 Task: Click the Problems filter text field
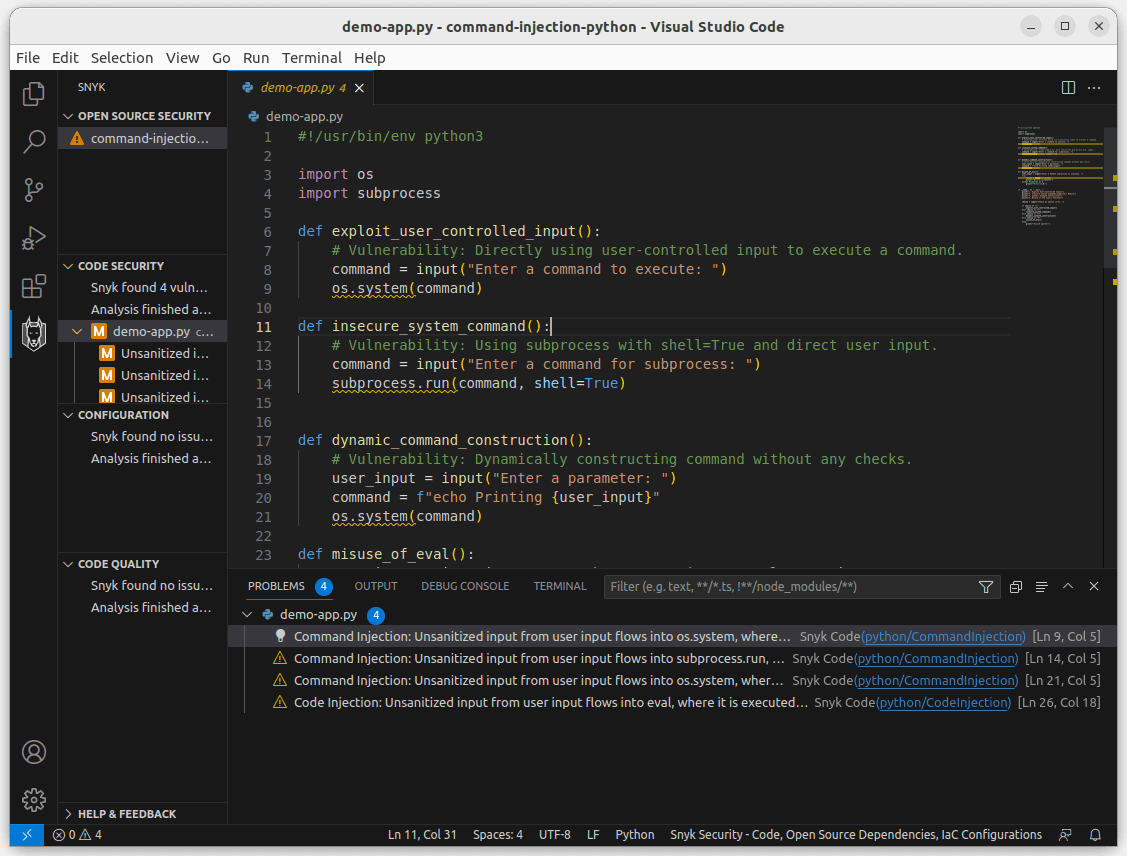[x=790, y=587]
